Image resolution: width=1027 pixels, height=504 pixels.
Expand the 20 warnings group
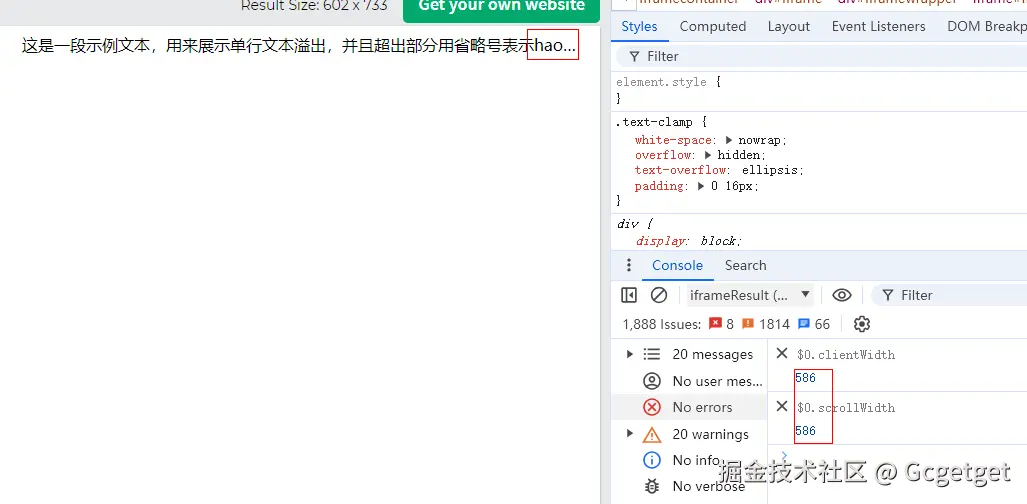tap(629, 434)
